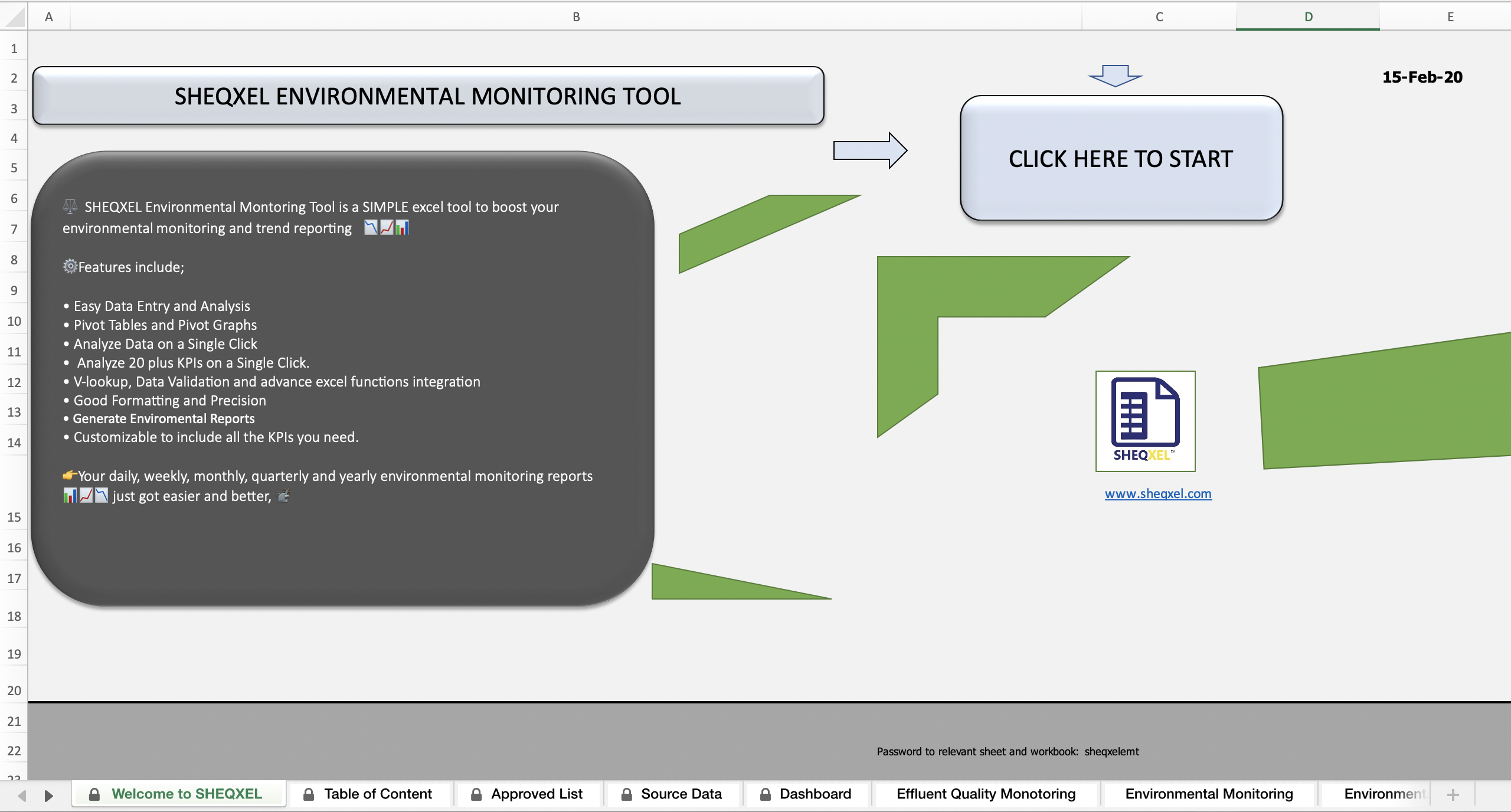Click the 15-Feb-20 date cell
Screen dimensions: 1511x812
pos(1422,77)
